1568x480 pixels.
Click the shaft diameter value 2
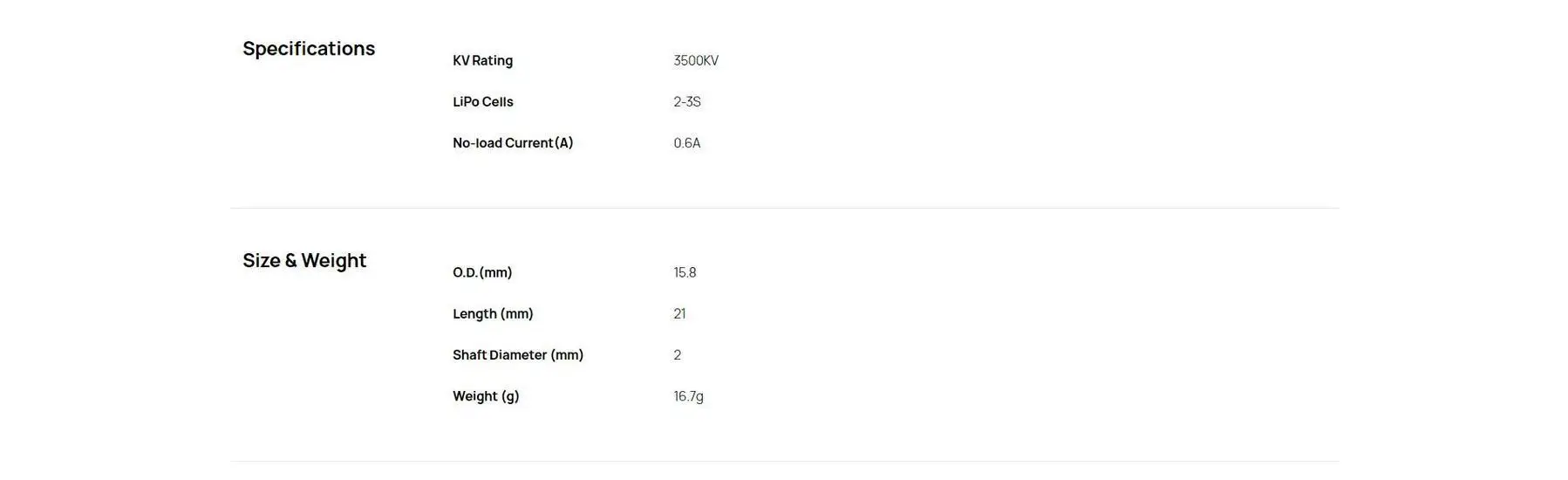[678, 355]
